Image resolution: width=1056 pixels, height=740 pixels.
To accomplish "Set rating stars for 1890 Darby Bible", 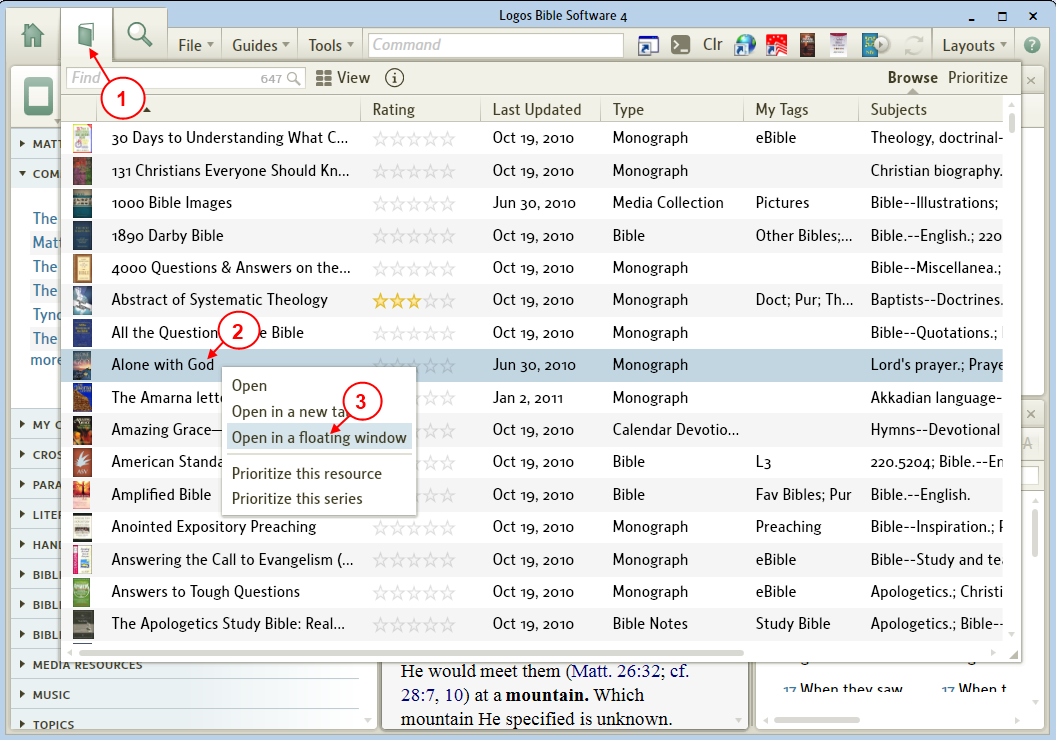I will coord(414,236).
